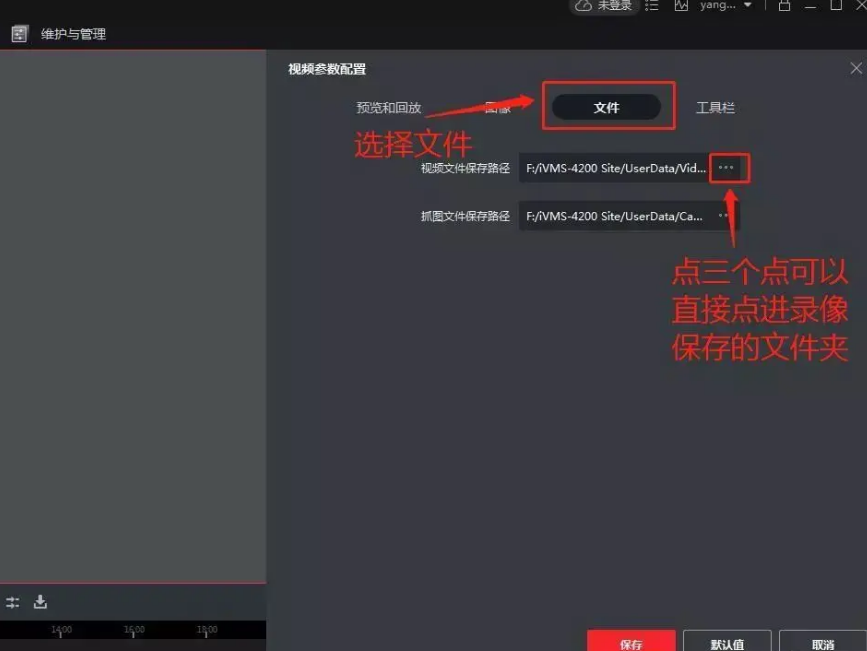Click the video file save path field
The image size is (867, 651).
tap(614, 168)
